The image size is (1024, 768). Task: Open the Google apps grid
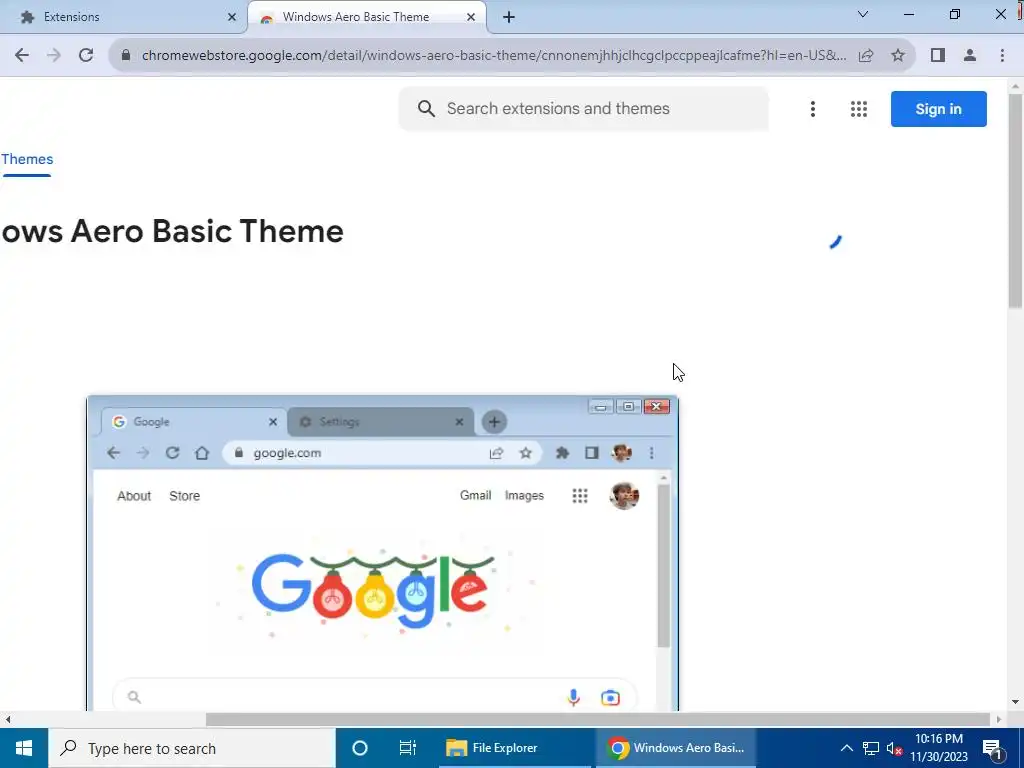[x=859, y=109]
